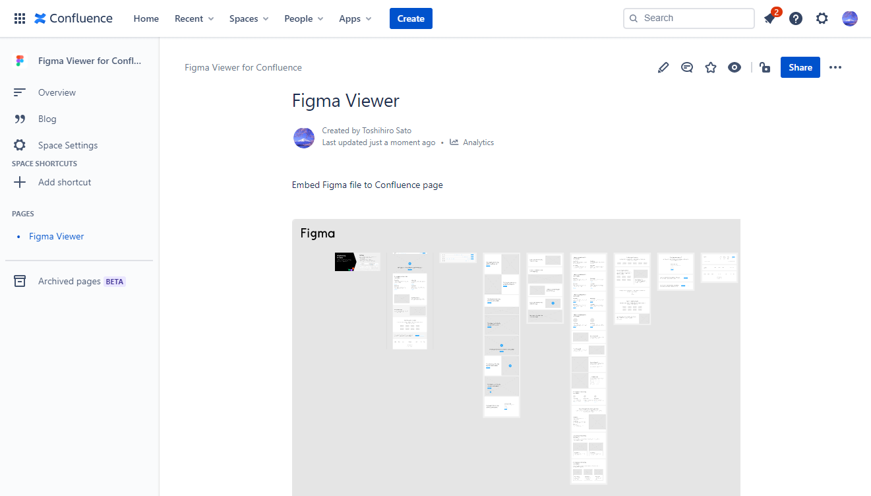
Task: Open the notifications bell
Action: (x=770, y=18)
